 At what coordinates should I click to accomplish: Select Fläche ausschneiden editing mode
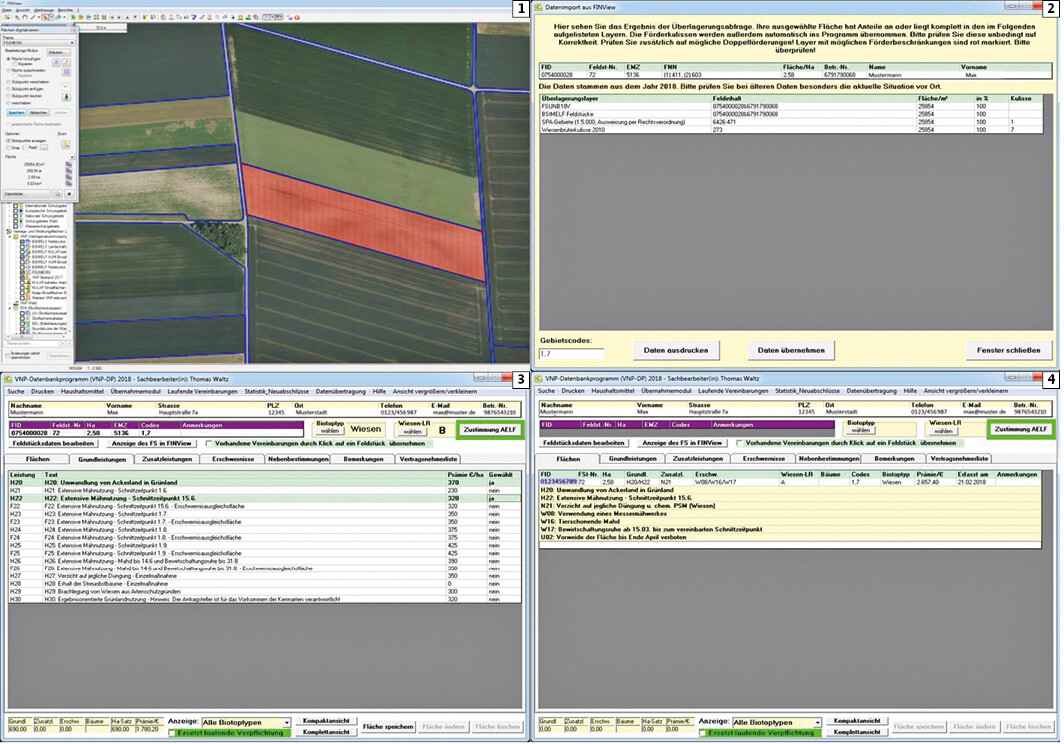pos(7,71)
